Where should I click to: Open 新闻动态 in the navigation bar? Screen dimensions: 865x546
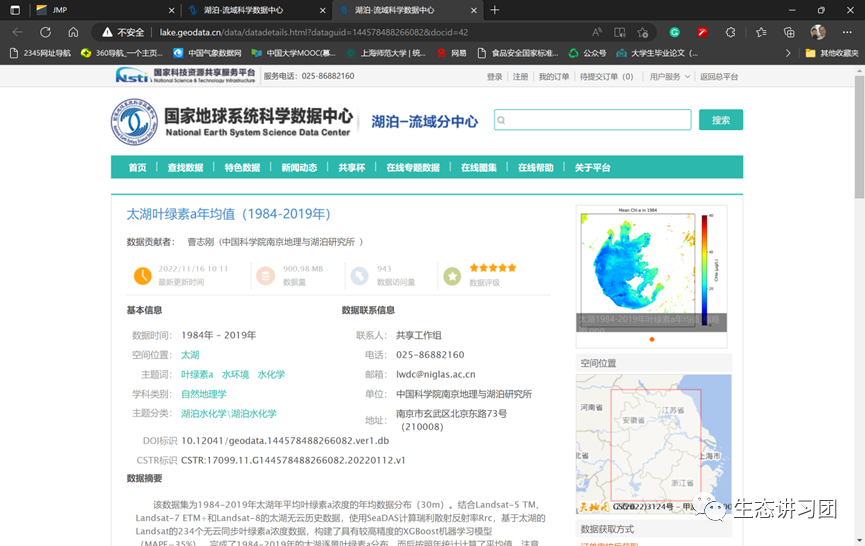299,168
